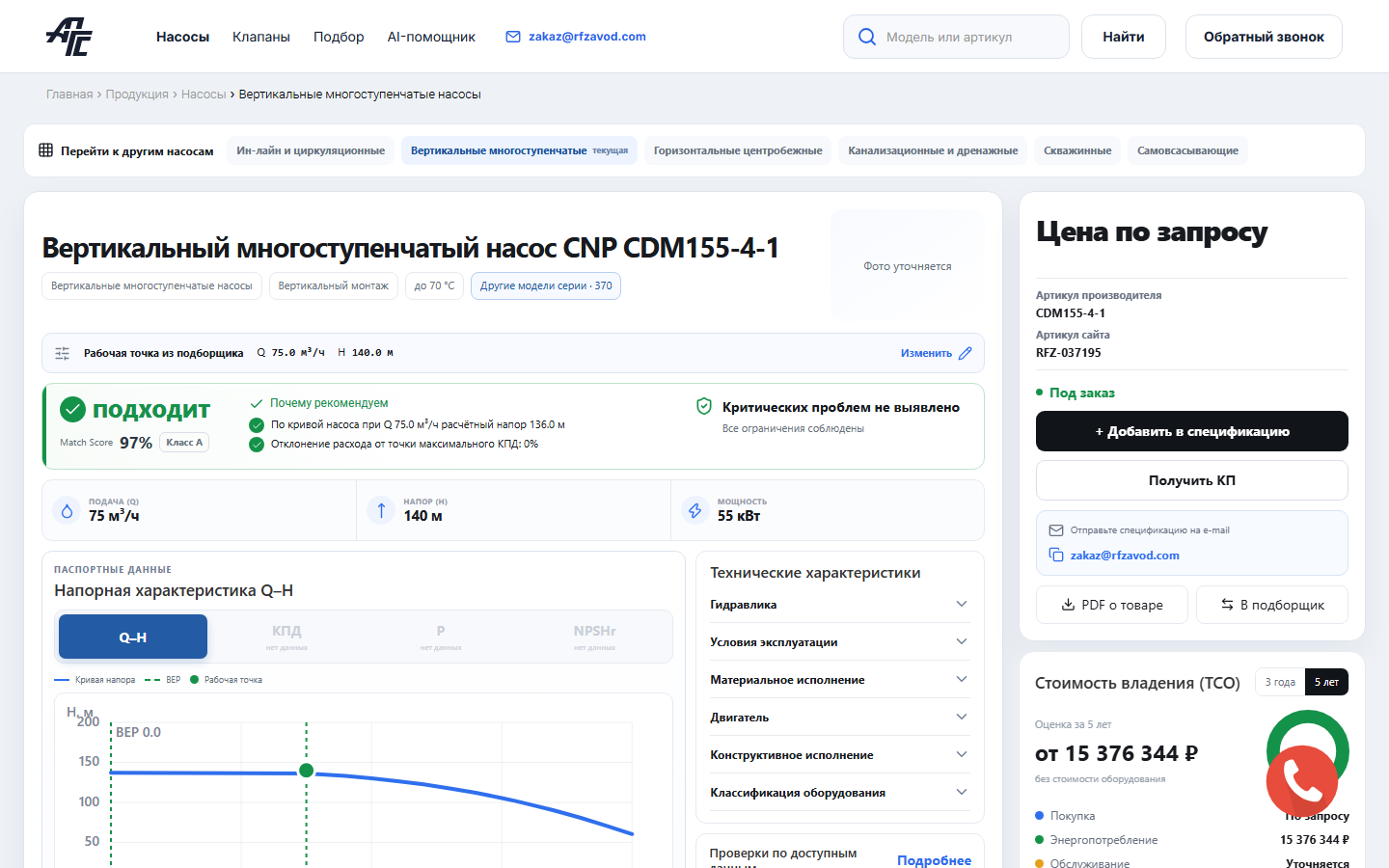Click the lightning icon for Мощность

(x=694, y=510)
